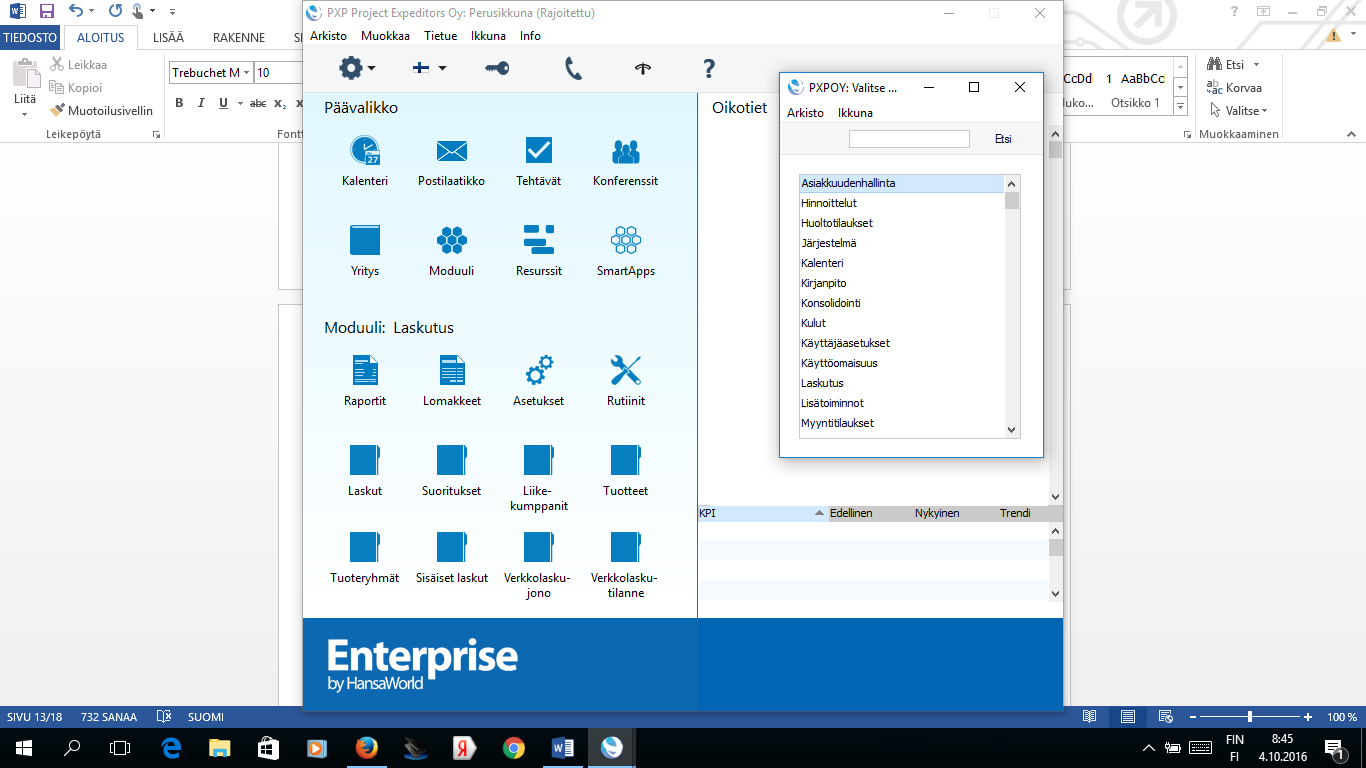This screenshot has width=1366, height=768.
Task: Open the Verkkolaskutilanne register
Action: pos(626,547)
